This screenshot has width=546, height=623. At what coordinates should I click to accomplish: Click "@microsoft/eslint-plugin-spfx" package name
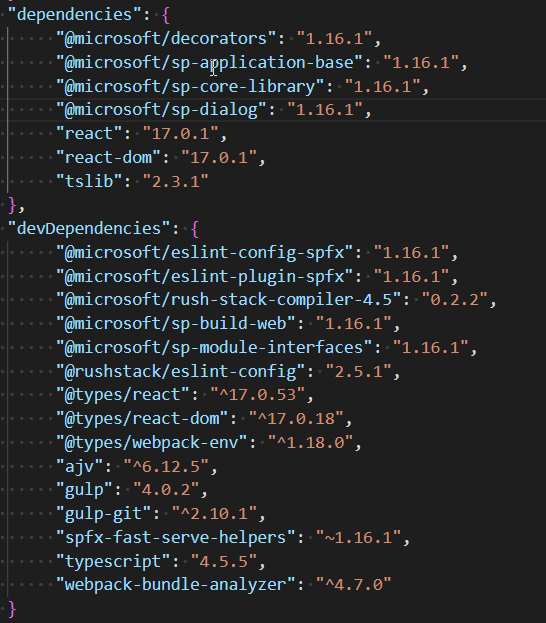coord(205,276)
